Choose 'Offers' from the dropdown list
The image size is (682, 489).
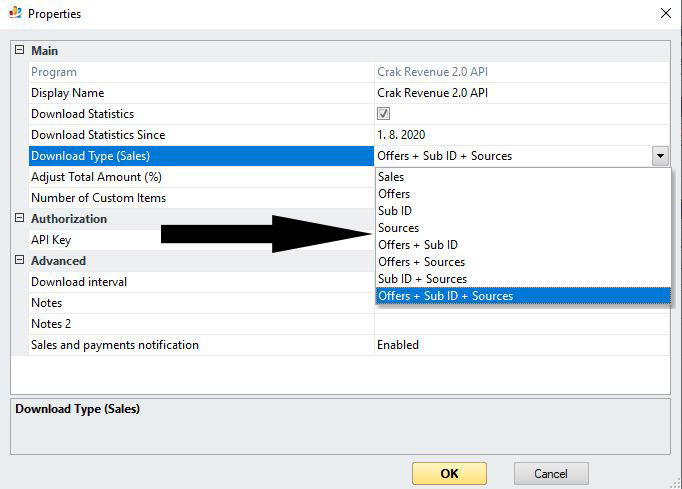pos(523,194)
